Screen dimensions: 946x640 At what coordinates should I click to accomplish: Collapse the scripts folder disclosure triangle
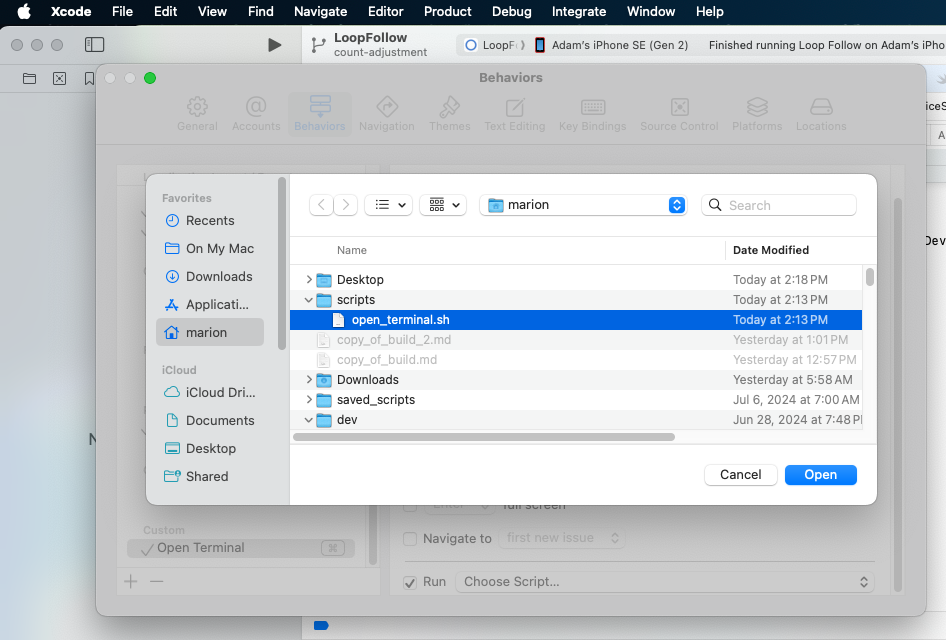[309, 300]
